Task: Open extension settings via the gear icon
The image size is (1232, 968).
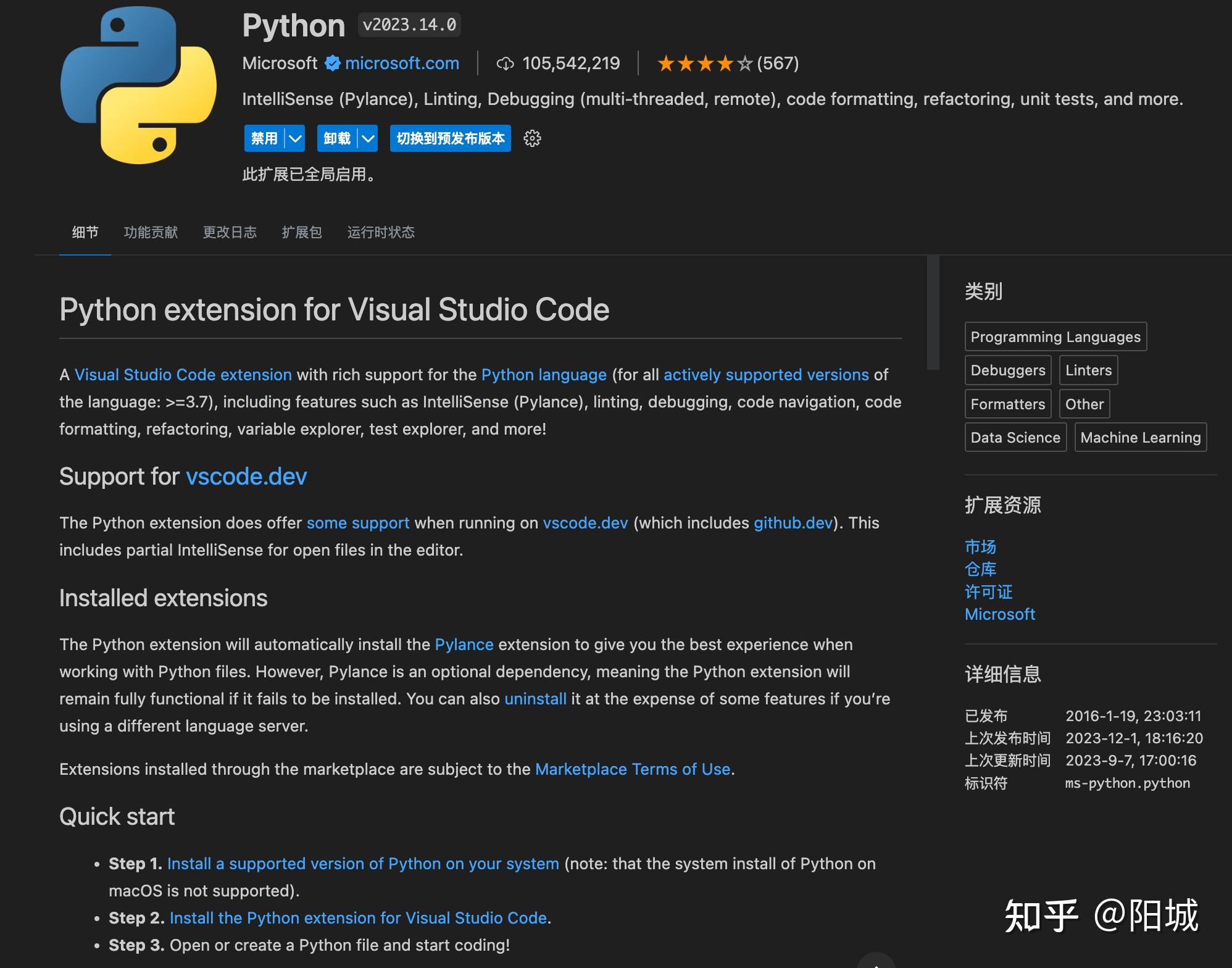Action: 531,138
